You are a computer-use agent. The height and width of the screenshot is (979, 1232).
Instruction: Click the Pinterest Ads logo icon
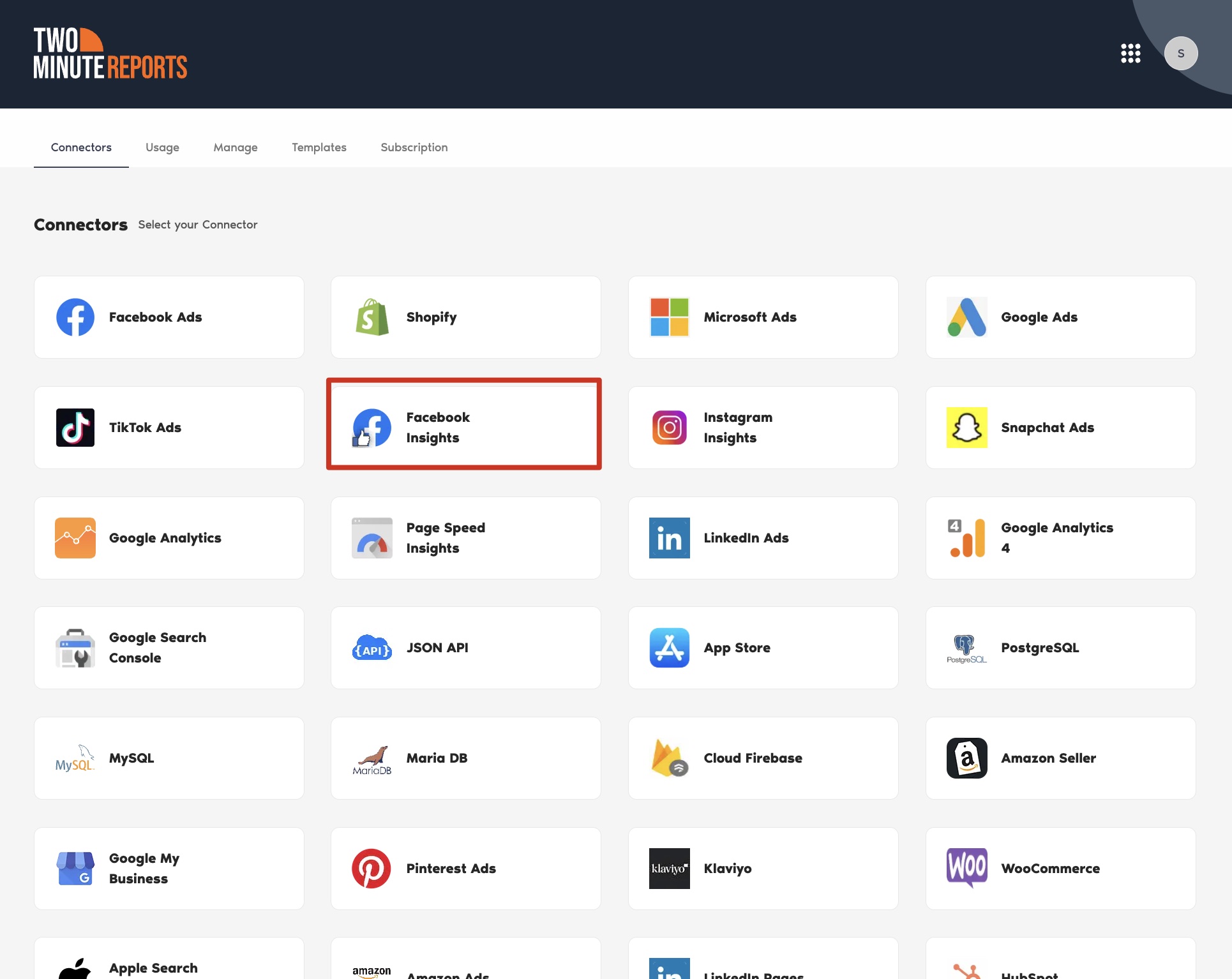[x=372, y=869]
